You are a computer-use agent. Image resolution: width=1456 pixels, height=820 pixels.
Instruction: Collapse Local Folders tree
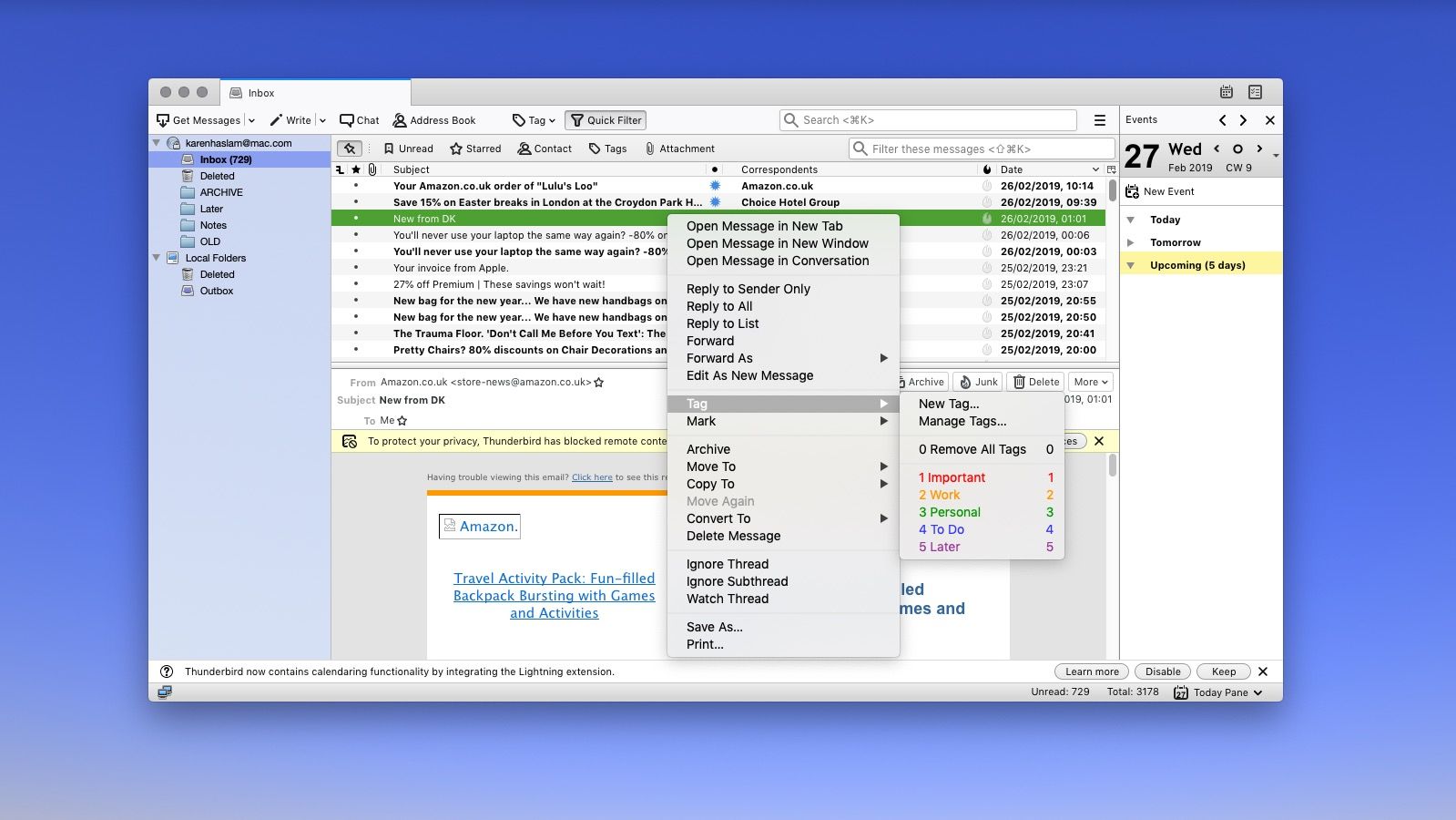click(157, 258)
